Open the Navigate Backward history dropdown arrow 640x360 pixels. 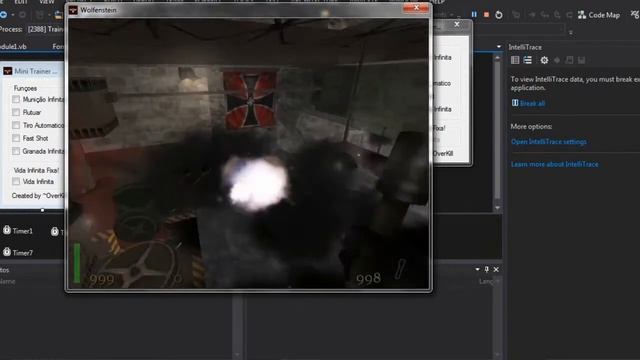tap(13, 15)
